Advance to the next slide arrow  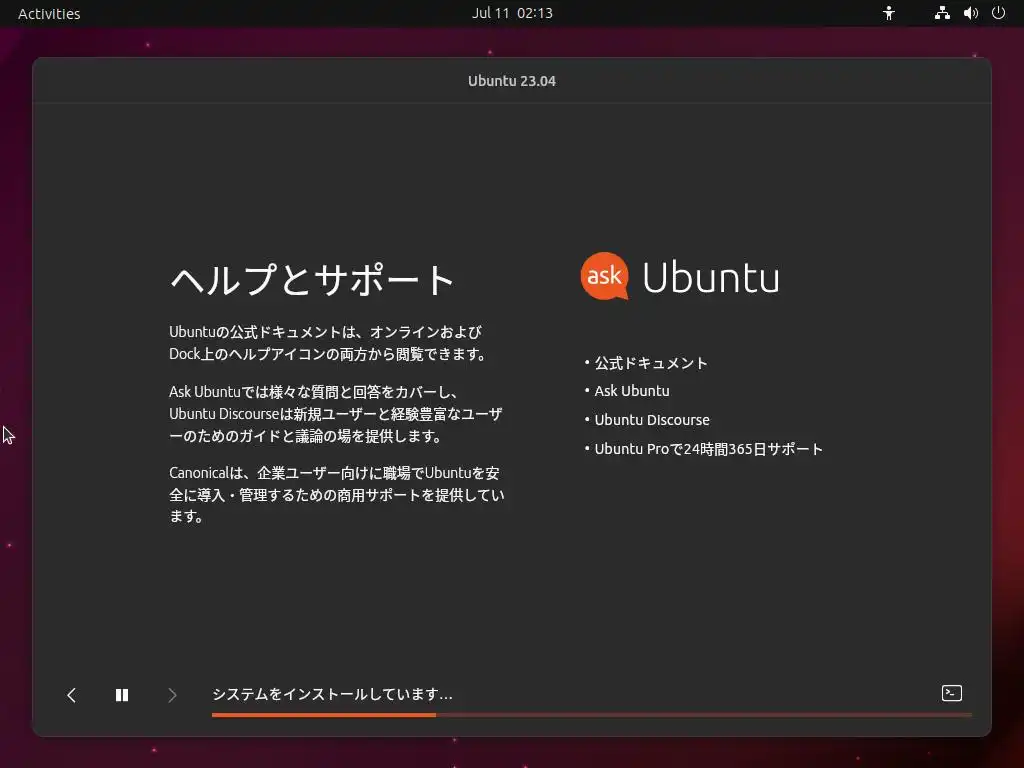pyautogui.click(x=172, y=695)
